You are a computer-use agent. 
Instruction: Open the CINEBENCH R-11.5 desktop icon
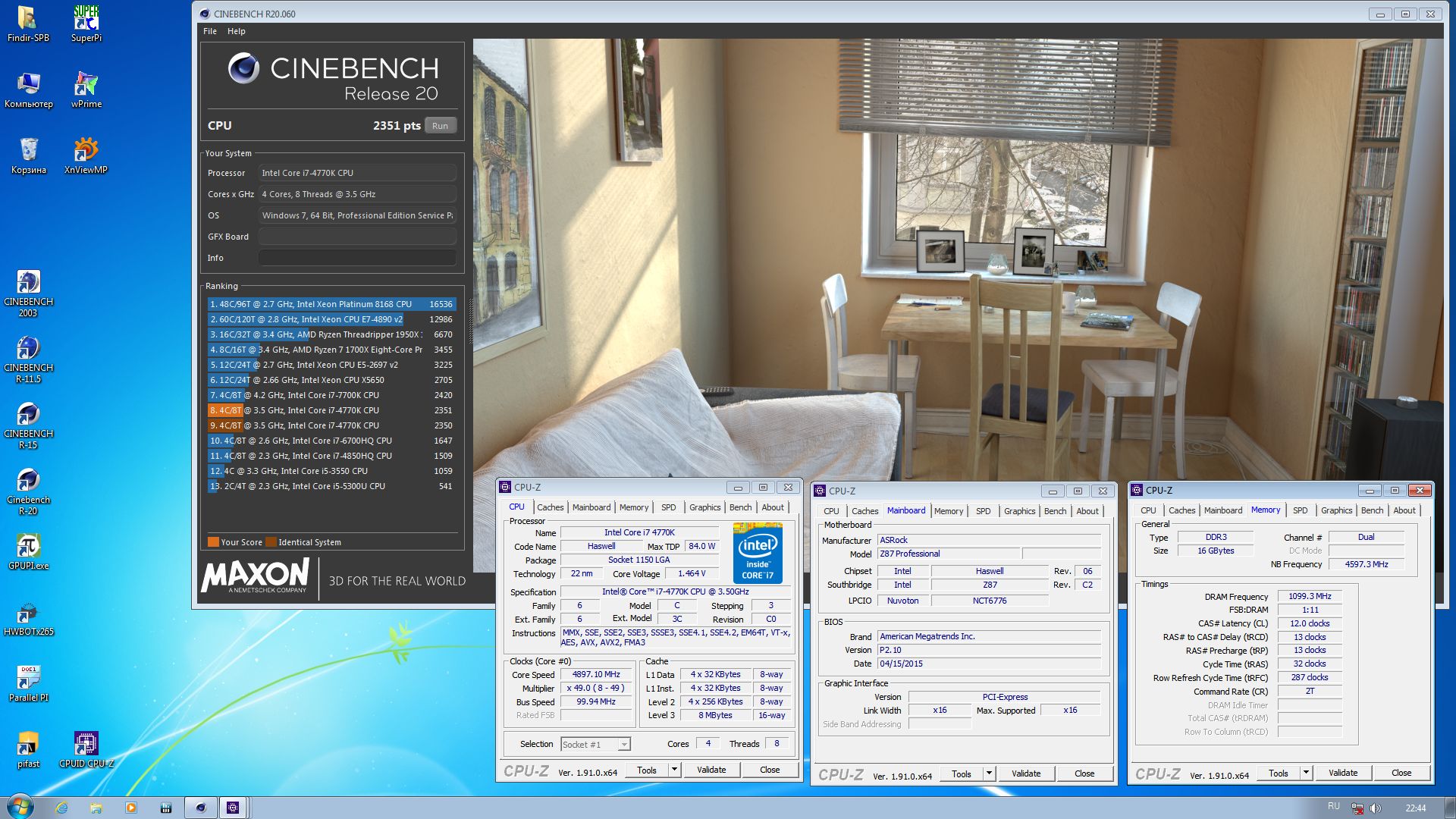(x=28, y=359)
